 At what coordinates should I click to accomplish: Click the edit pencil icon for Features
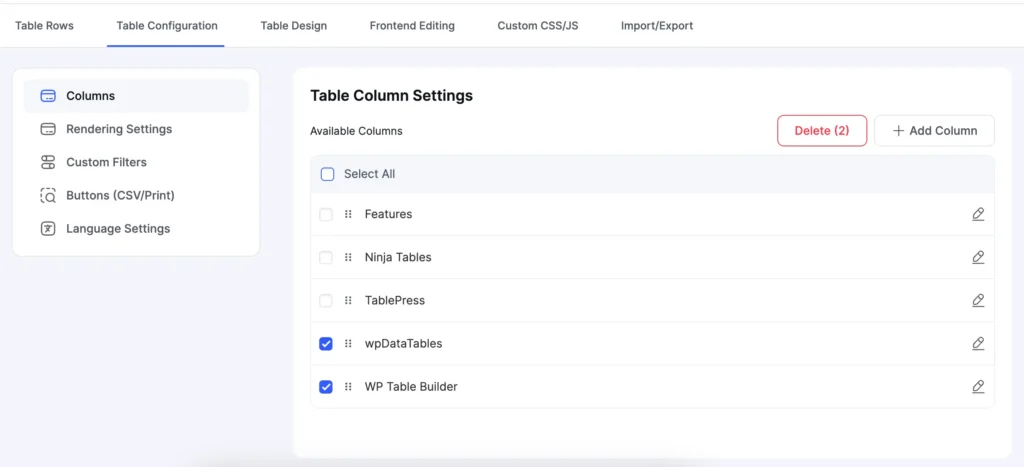[978, 214]
